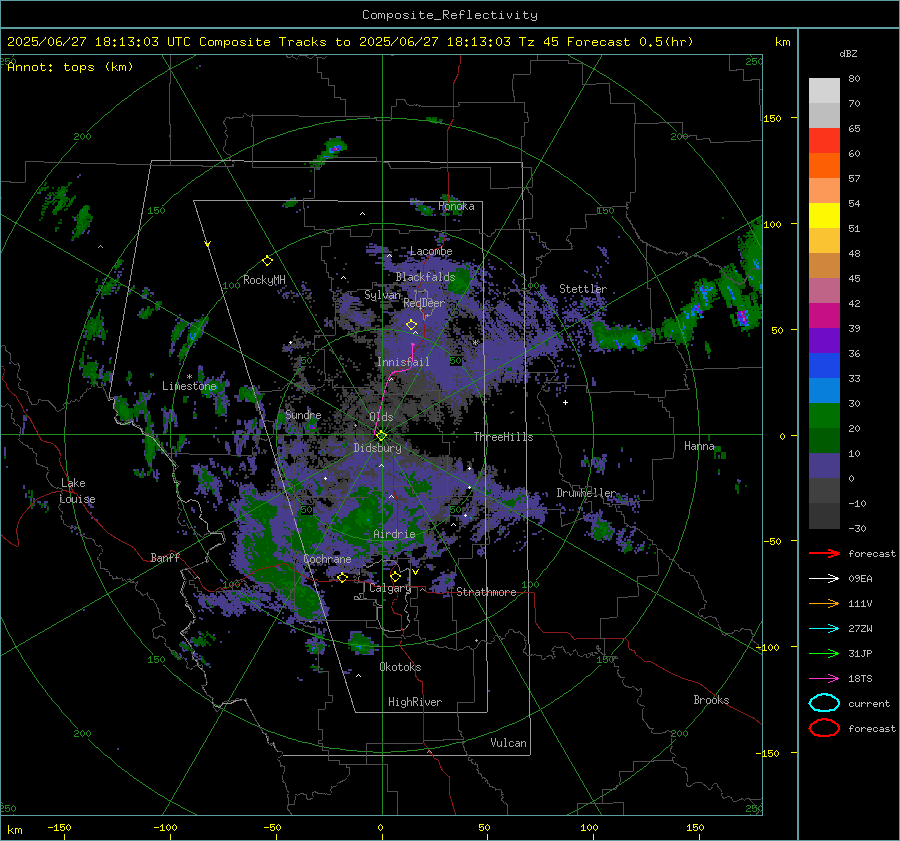The image size is (900, 841).
Task: Click the Drumheller city label
Action: 586,493
